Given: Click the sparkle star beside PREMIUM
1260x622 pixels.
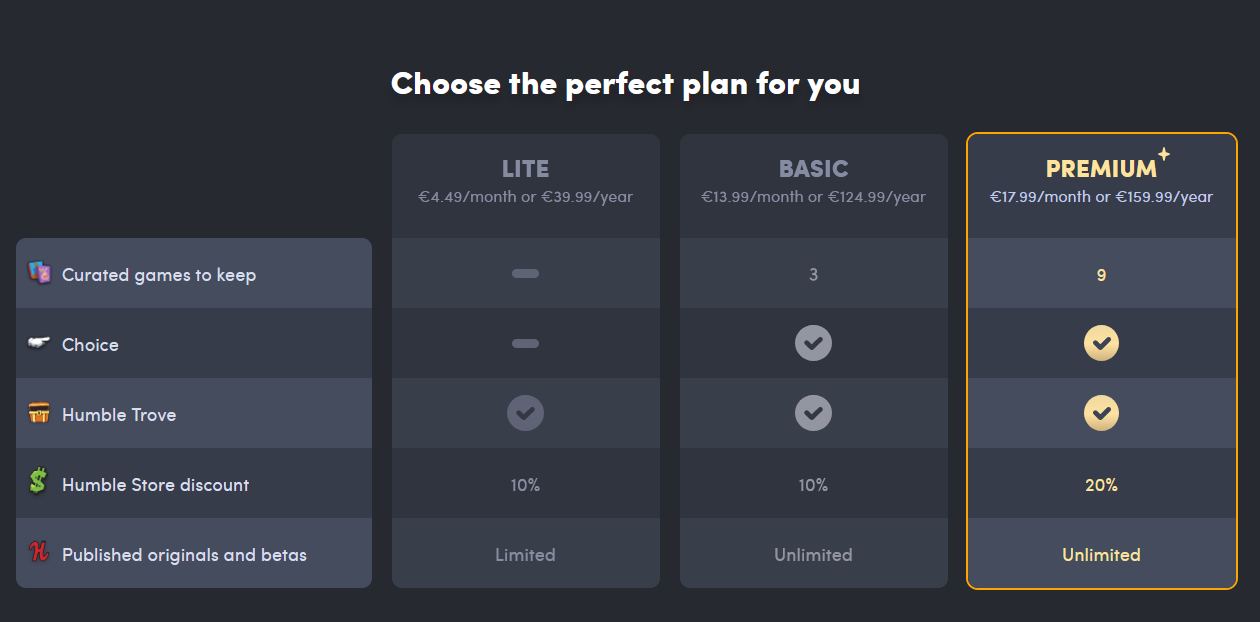Looking at the screenshot, I should tap(1164, 154).
